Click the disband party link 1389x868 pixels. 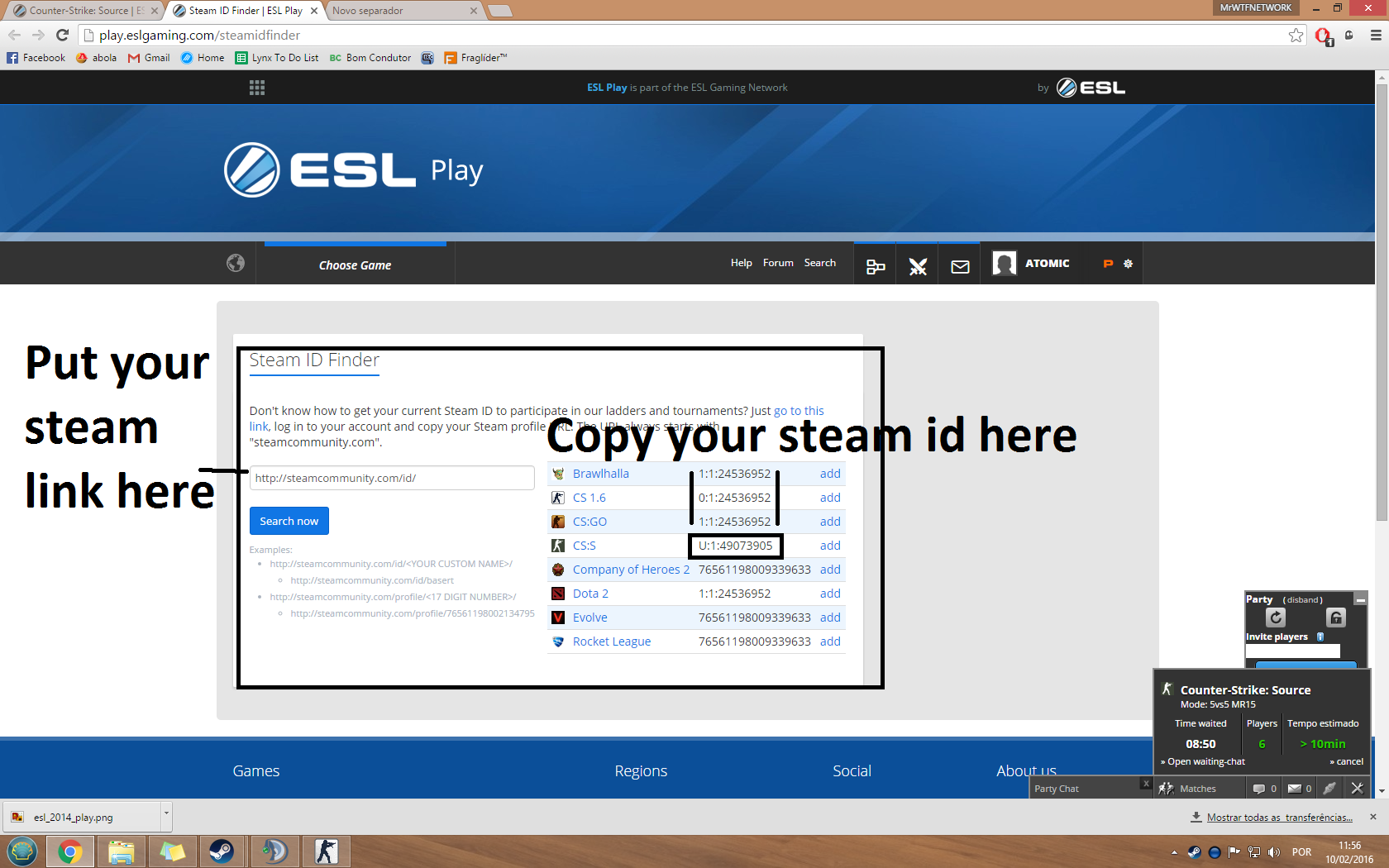(1303, 600)
